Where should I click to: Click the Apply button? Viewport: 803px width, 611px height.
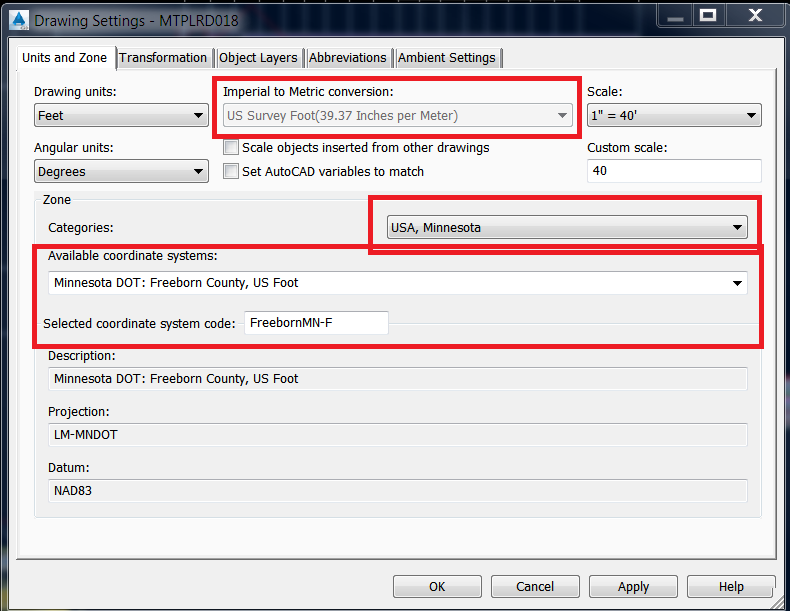(633, 586)
